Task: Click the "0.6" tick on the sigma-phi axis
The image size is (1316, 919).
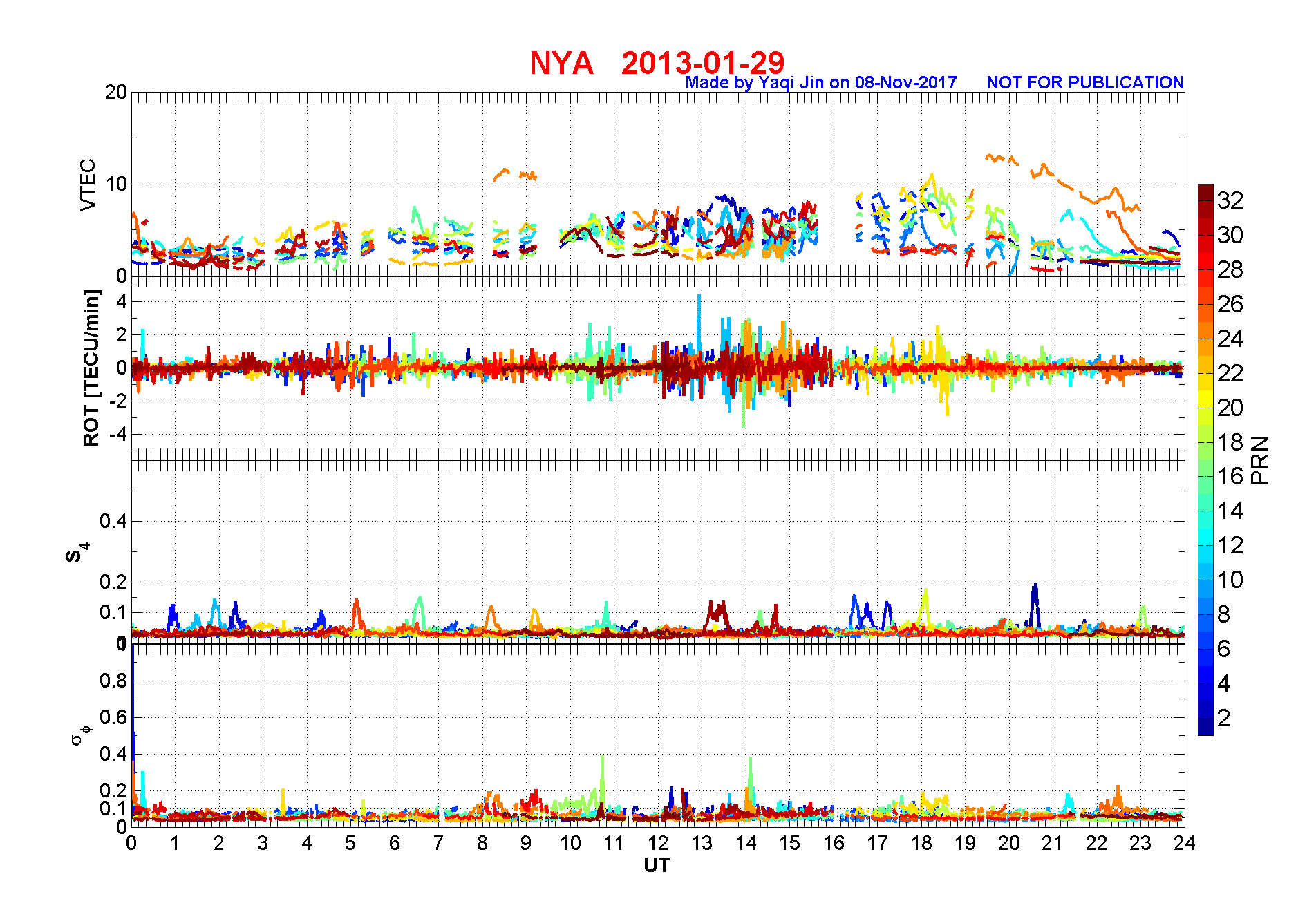Action: [x=113, y=717]
